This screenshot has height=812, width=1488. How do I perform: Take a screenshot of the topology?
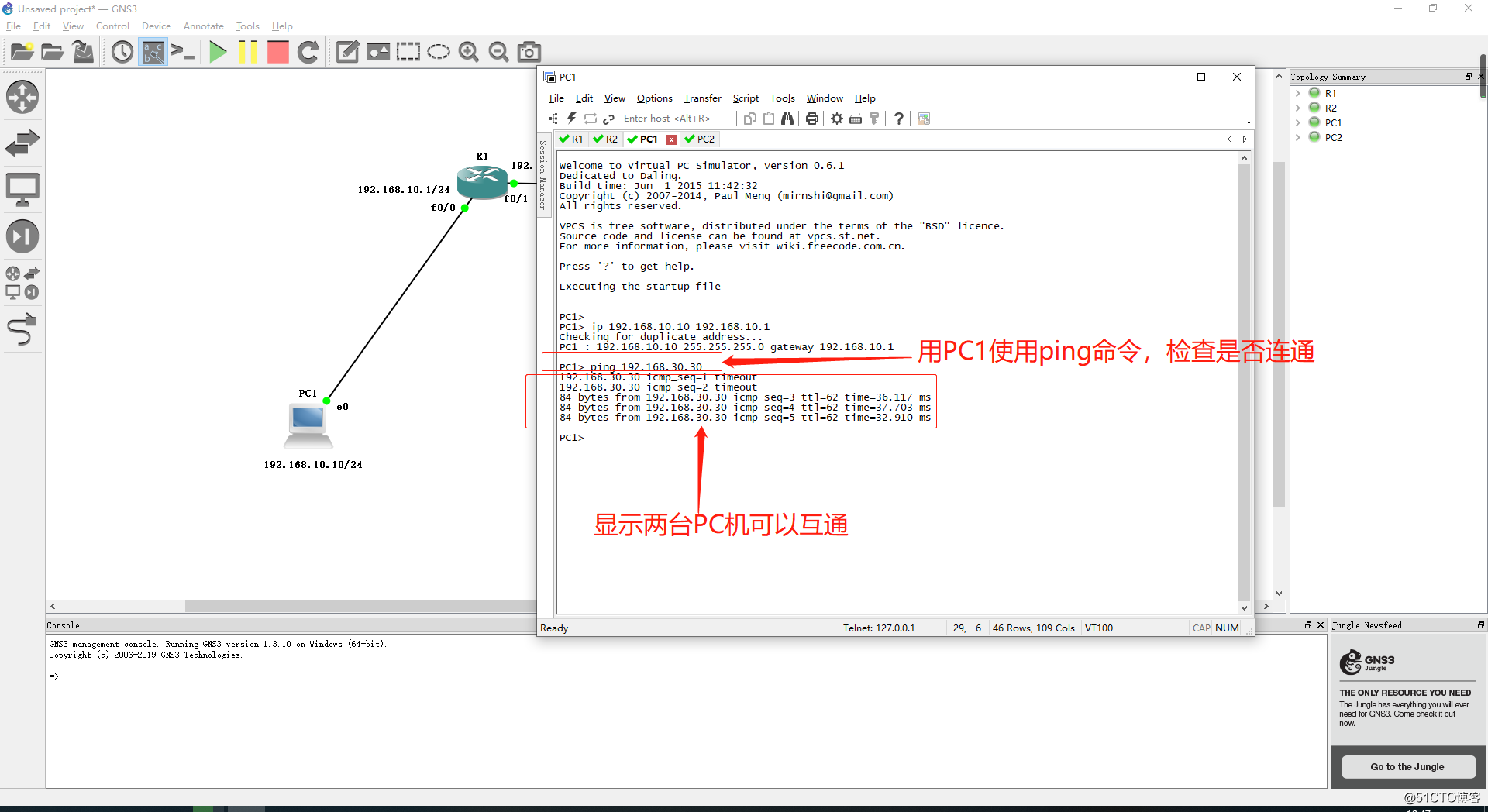[529, 52]
